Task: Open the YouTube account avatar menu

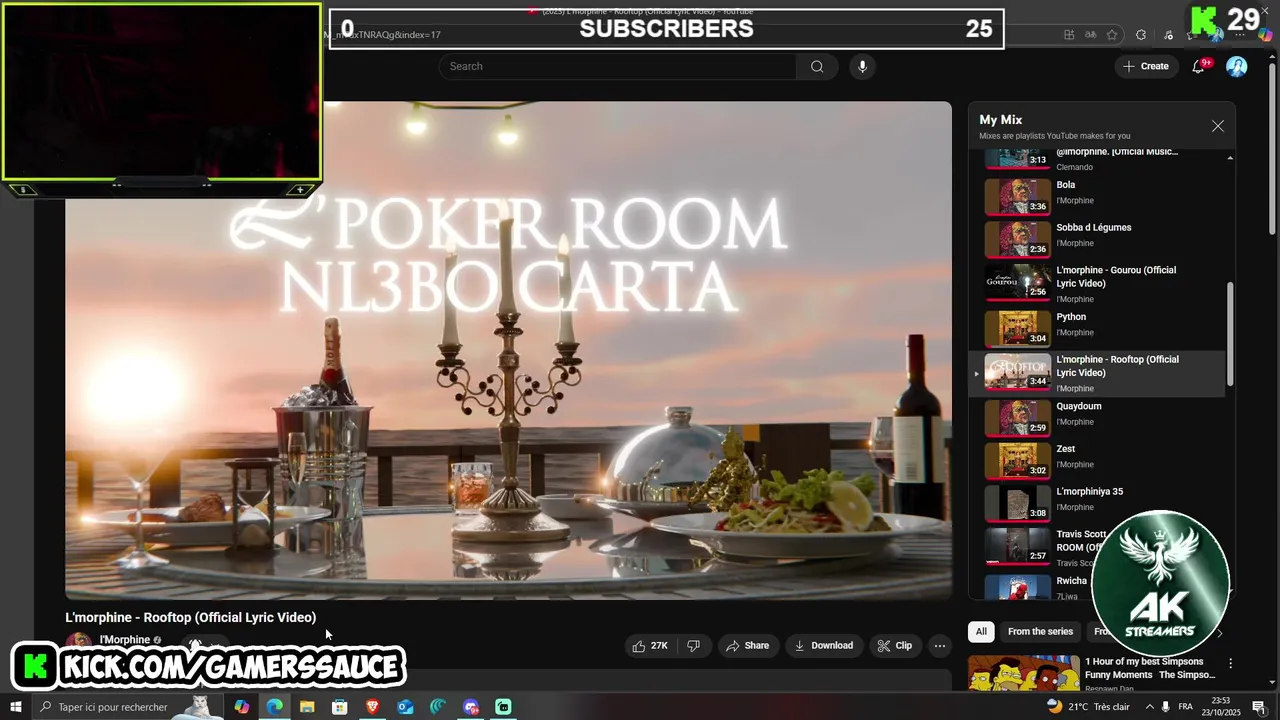Action: (x=1237, y=66)
